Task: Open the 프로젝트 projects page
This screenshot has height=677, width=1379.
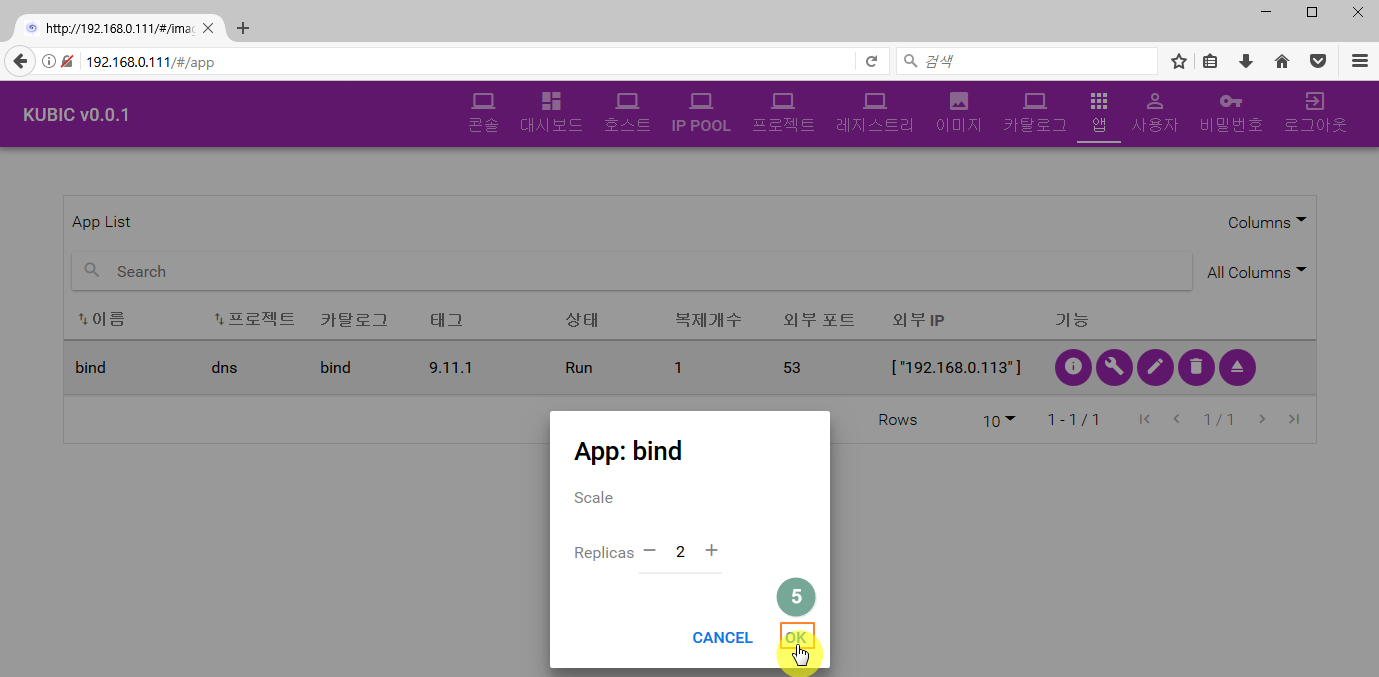Action: 783,113
